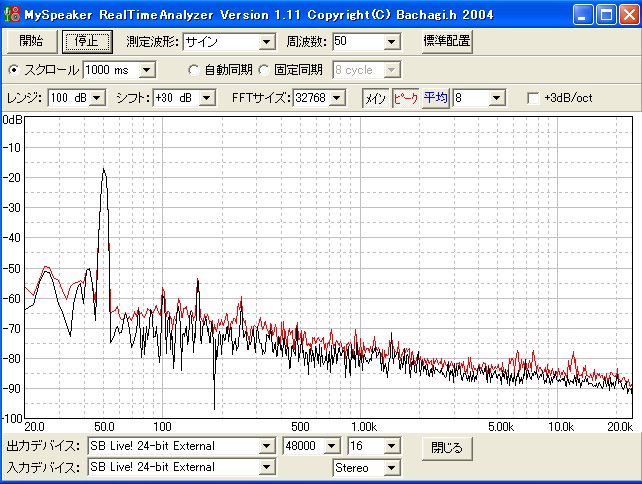The height and width of the screenshot is (484, 642).
Task: Select the 自動同期 radio button
Action: pos(193,70)
